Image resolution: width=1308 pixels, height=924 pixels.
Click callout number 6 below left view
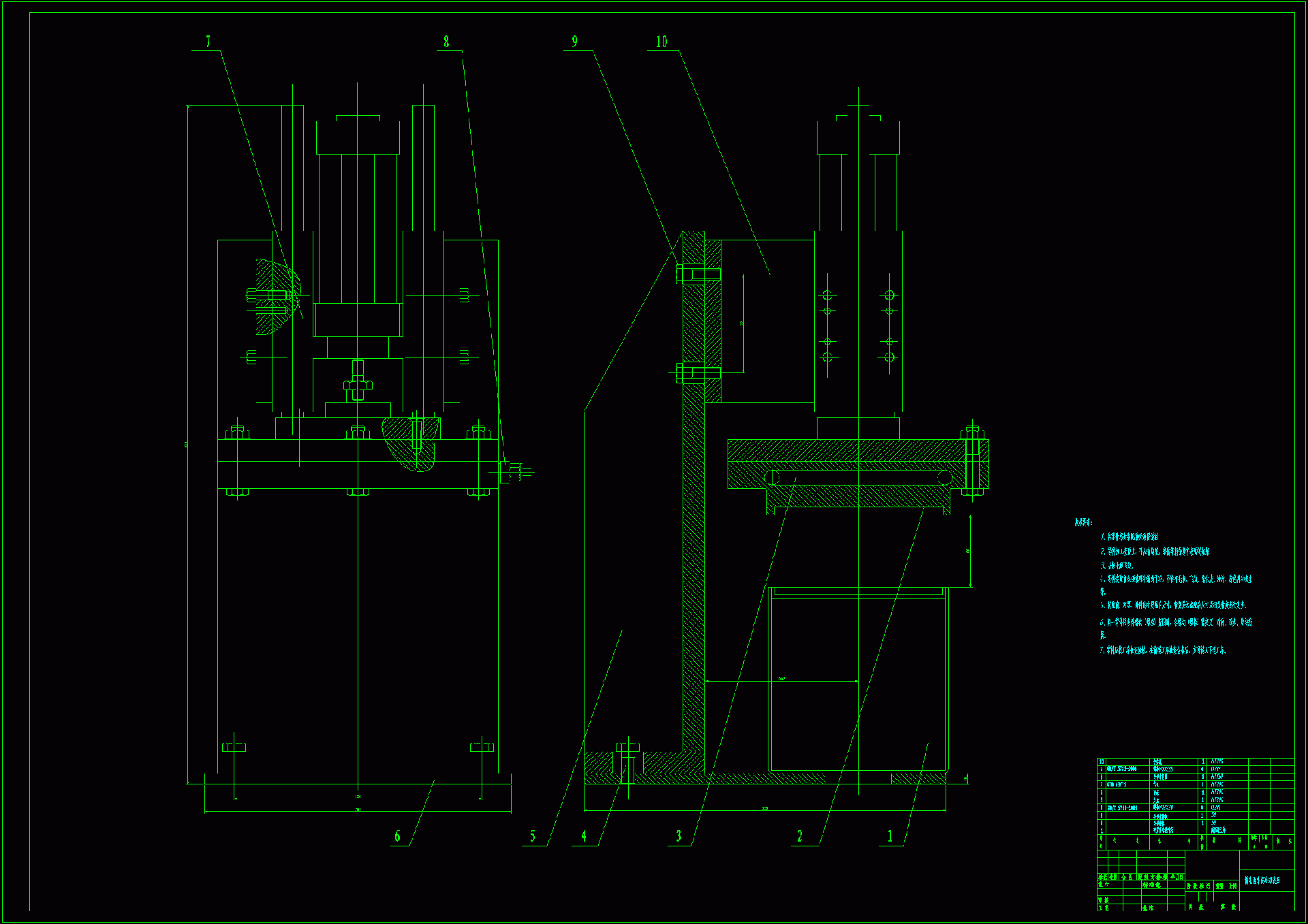click(397, 836)
